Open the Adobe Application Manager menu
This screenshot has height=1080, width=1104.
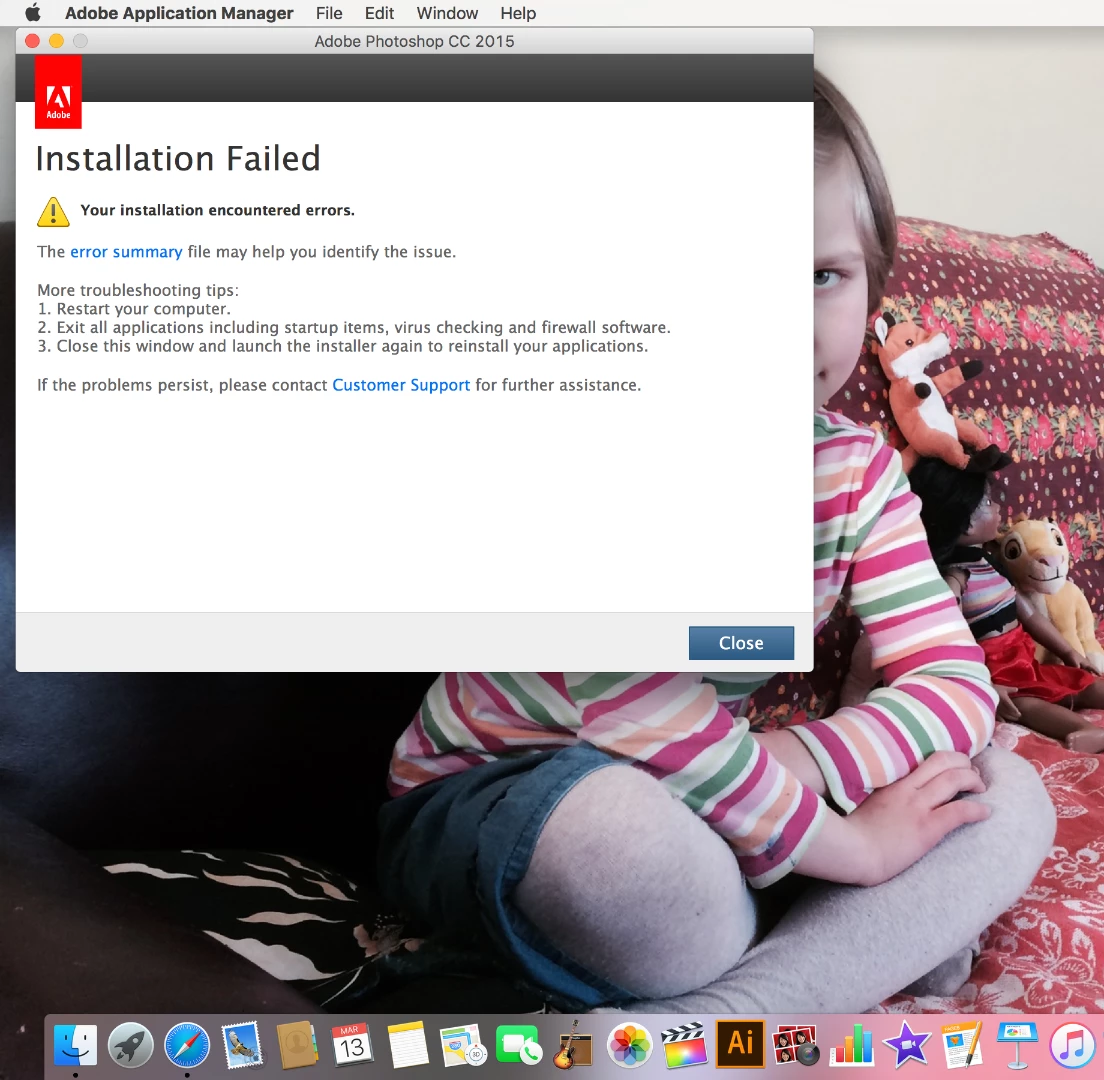(x=179, y=13)
